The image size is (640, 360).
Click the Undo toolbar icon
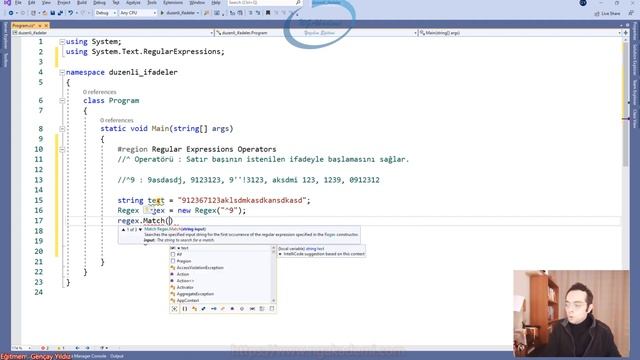pos(71,13)
